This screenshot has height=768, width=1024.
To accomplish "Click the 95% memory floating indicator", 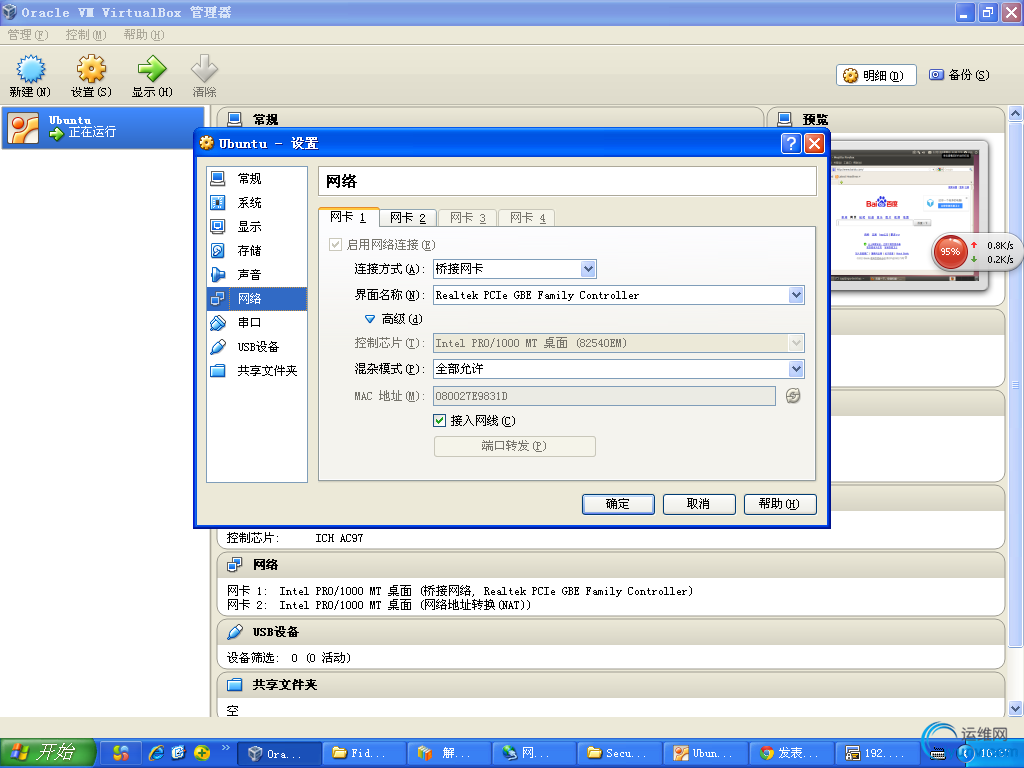I will pyautogui.click(x=950, y=252).
